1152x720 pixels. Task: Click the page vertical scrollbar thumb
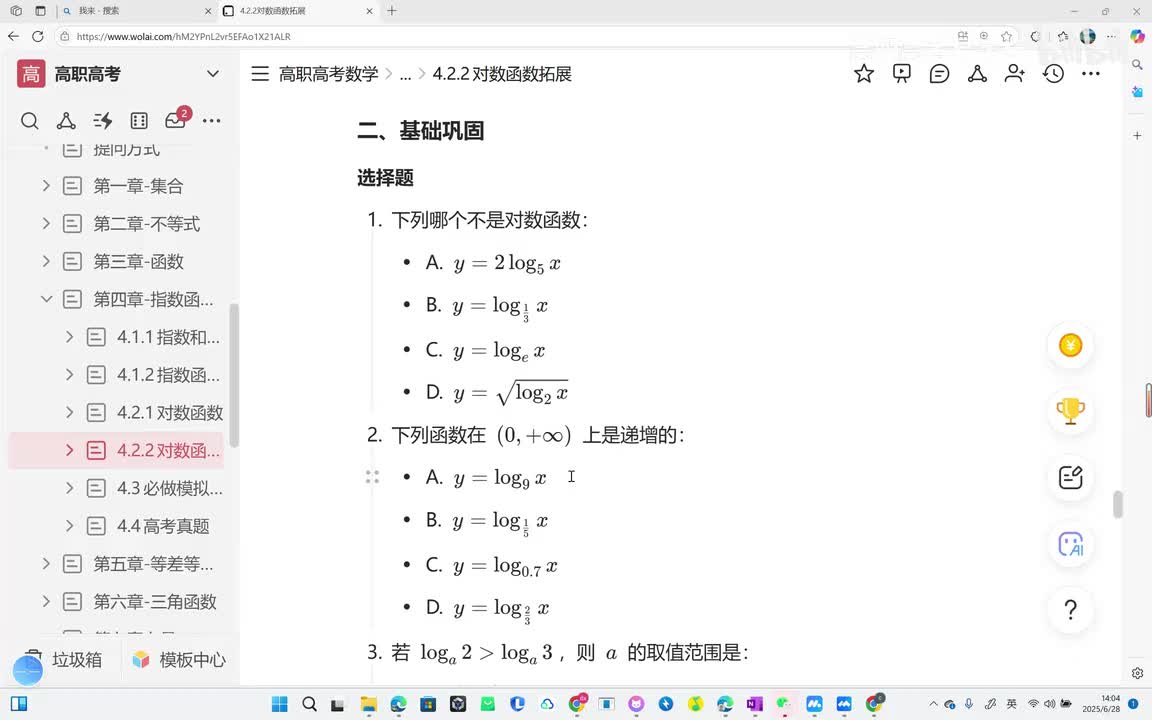tap(1117, 505)
